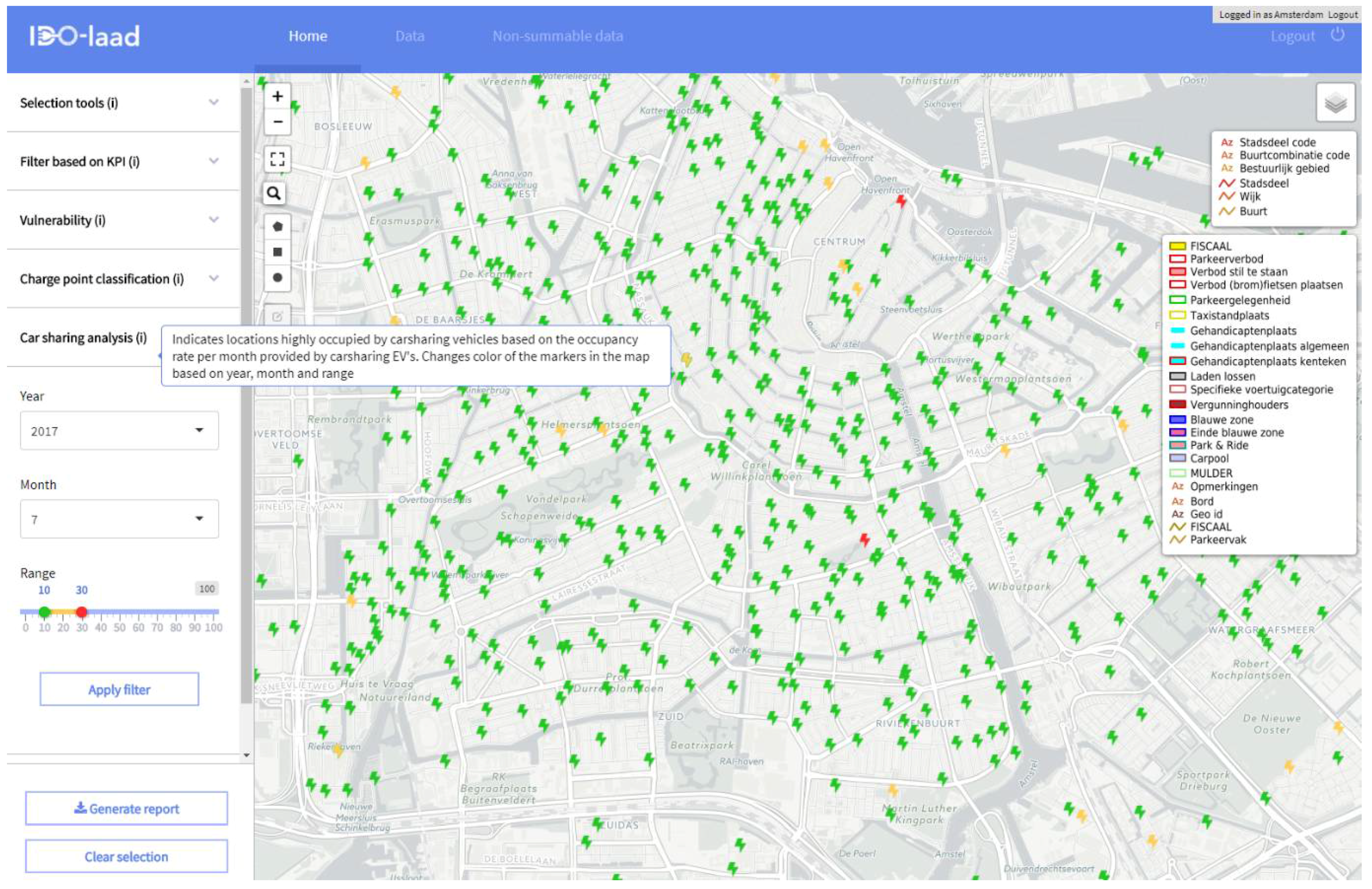Click the map zoom in plus button
1372x889 pixels.
[x=277, y=96]
